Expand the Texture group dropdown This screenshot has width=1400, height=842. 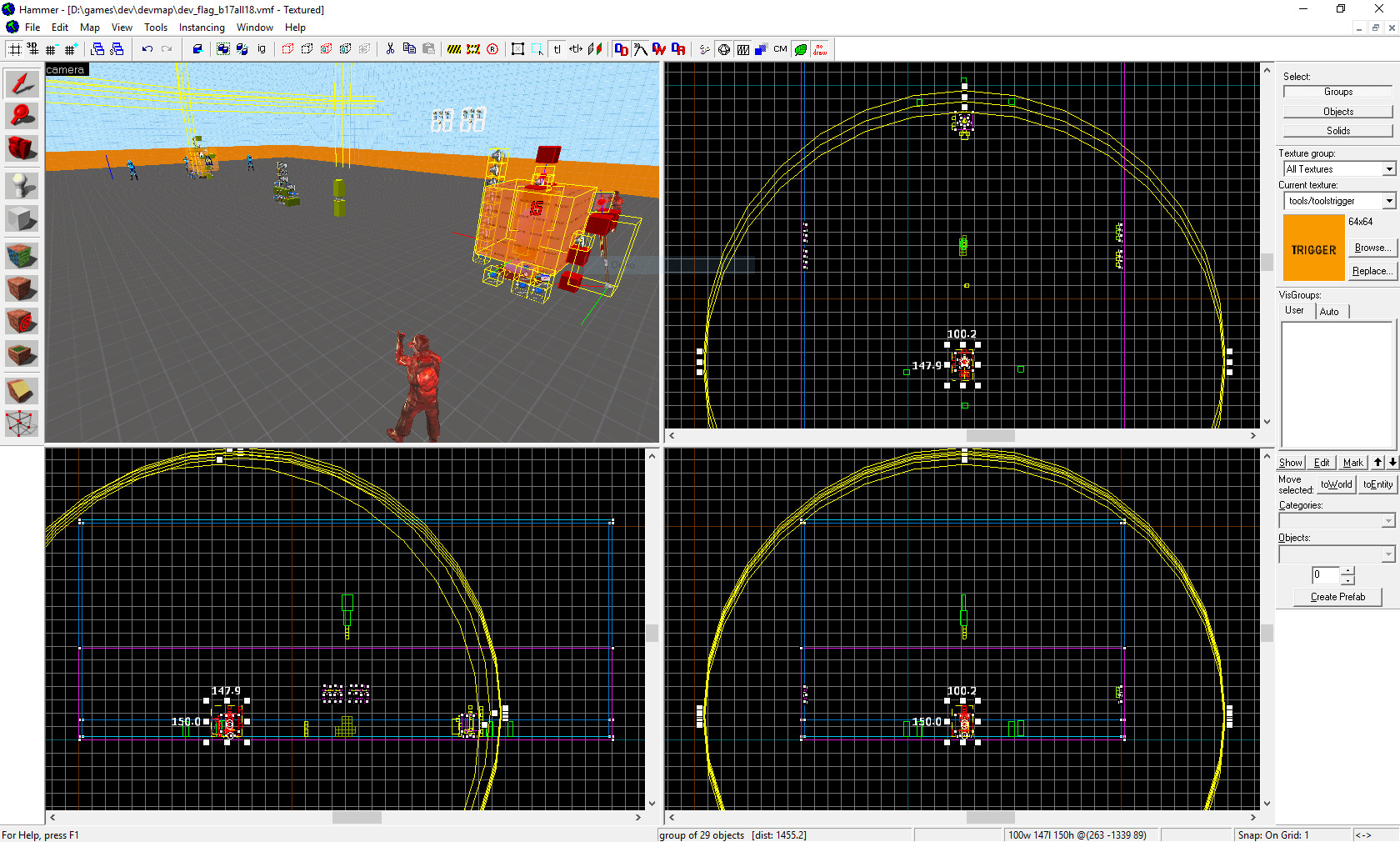click(x=1388, y=169)
